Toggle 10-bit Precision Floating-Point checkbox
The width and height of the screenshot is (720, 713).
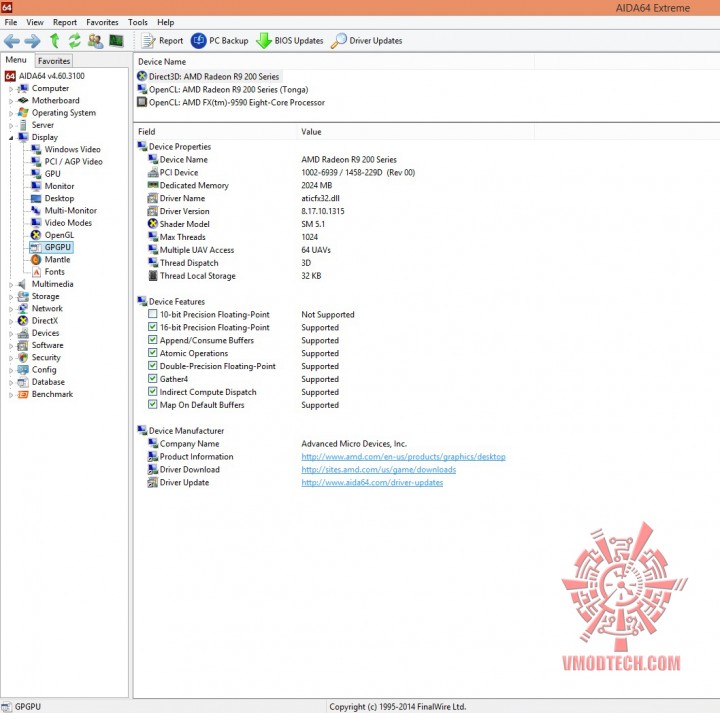coord(152,314)
